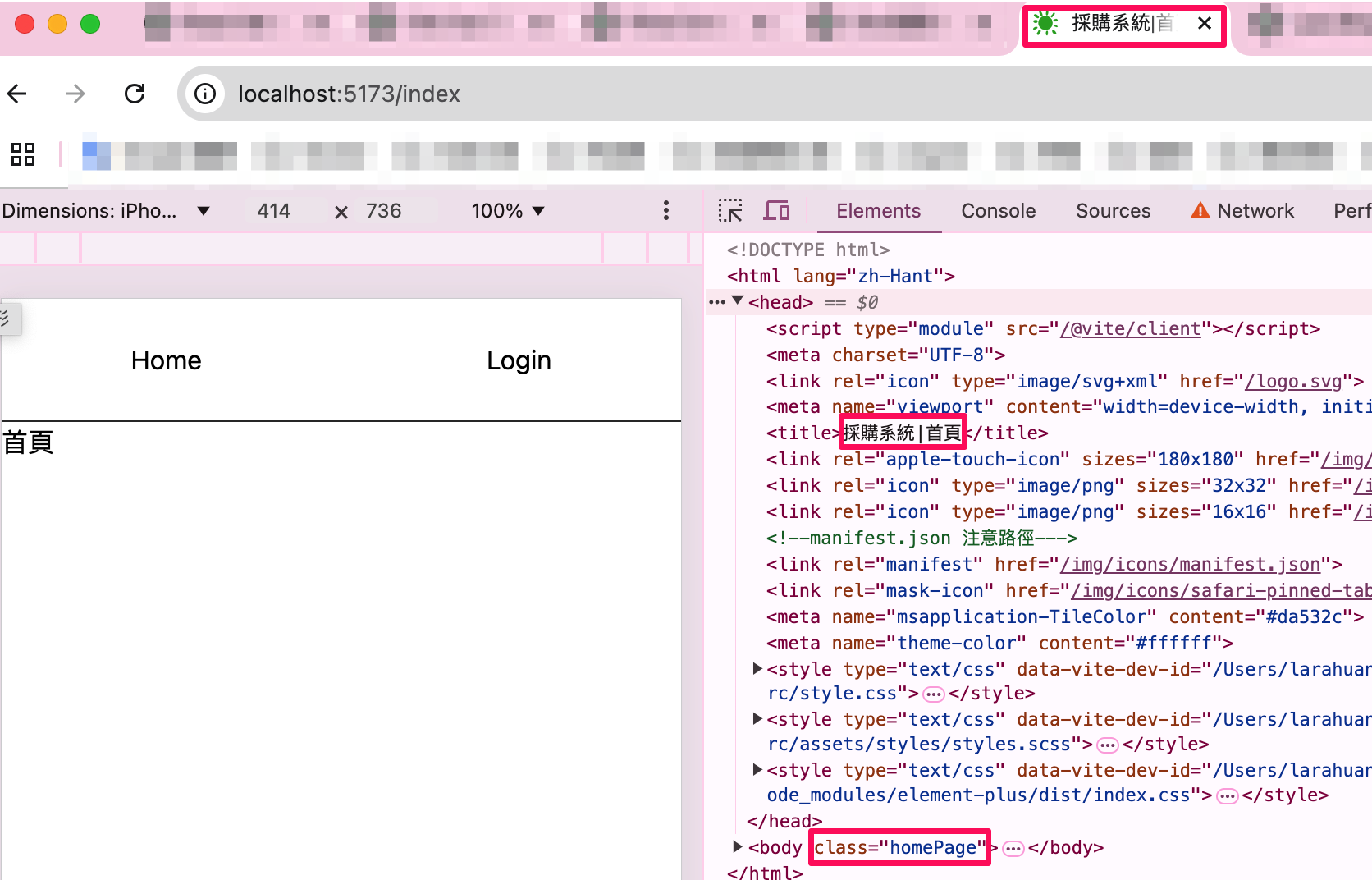The height and width of the screenshot is (880, 1372).
Task: Click the browser back arrow
Action: tap(18, 94)
